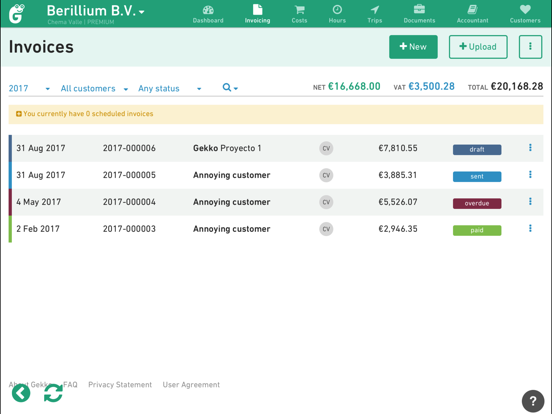Create a New invoice
This screenshot has height=414, width=552.
click(x=413, y=47)
